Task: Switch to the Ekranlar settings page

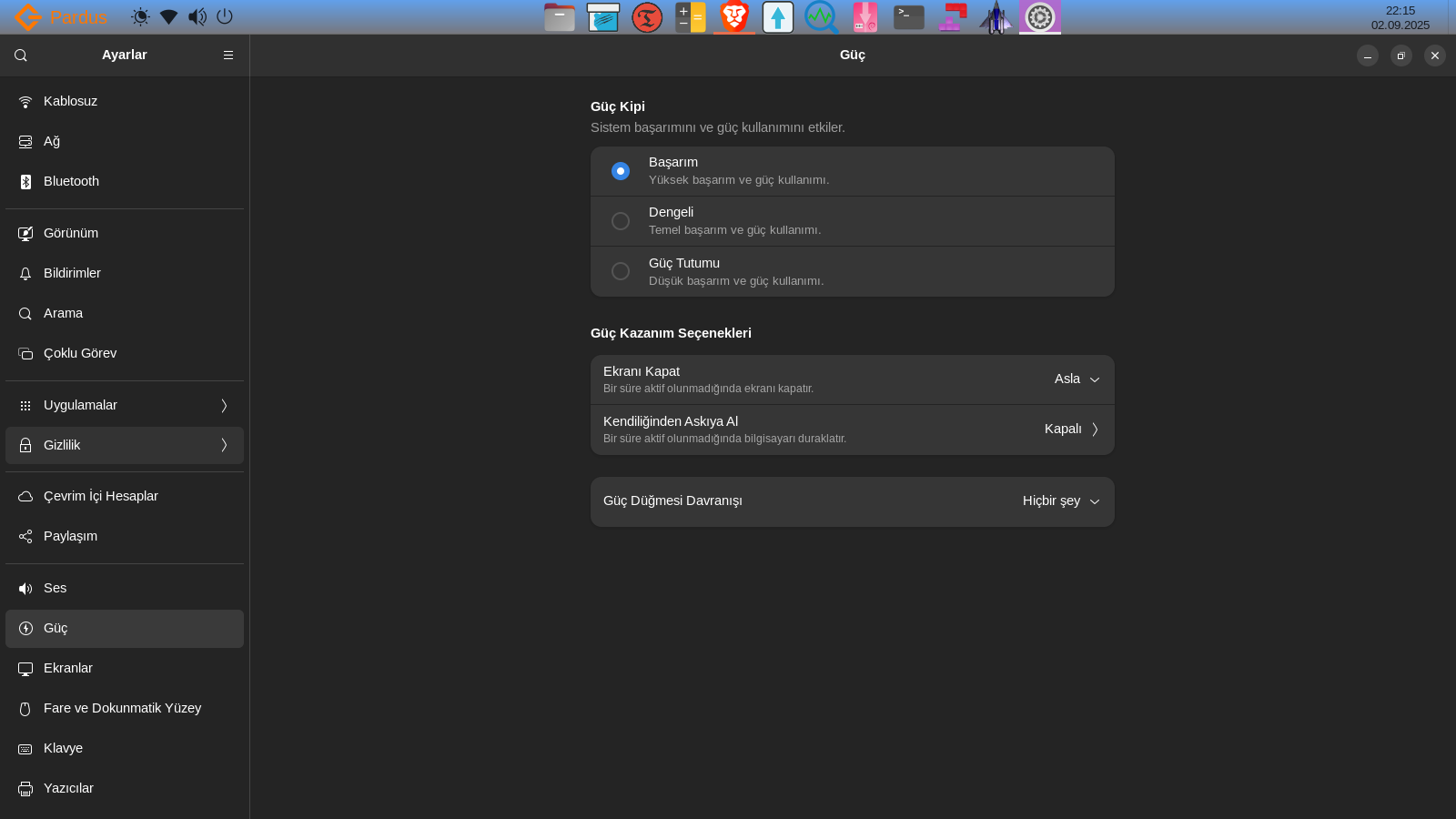Action: click(68, 668)
